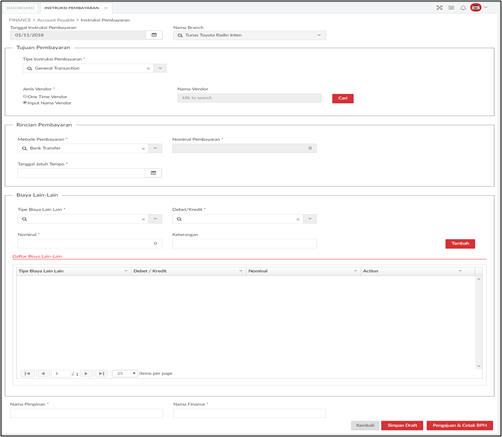Toggle fullscreen with the expand icon
The height and width of the screenshot is (437, 502).
point(439,8)
